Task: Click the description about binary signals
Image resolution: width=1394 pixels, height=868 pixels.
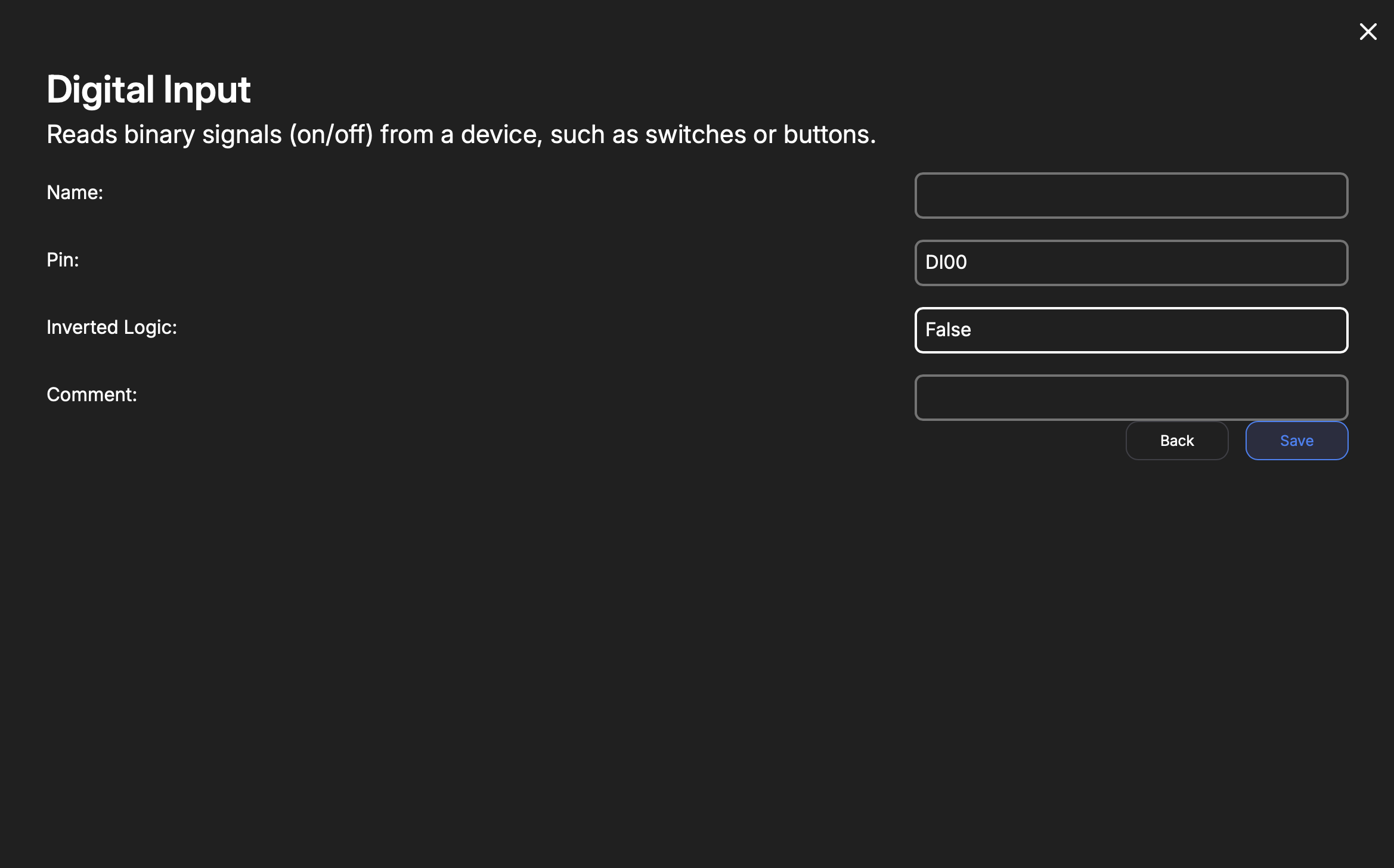Action: (x=461, y=135)
